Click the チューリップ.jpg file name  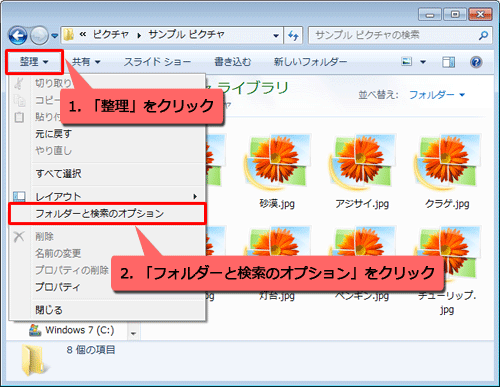tap(447, 302)
